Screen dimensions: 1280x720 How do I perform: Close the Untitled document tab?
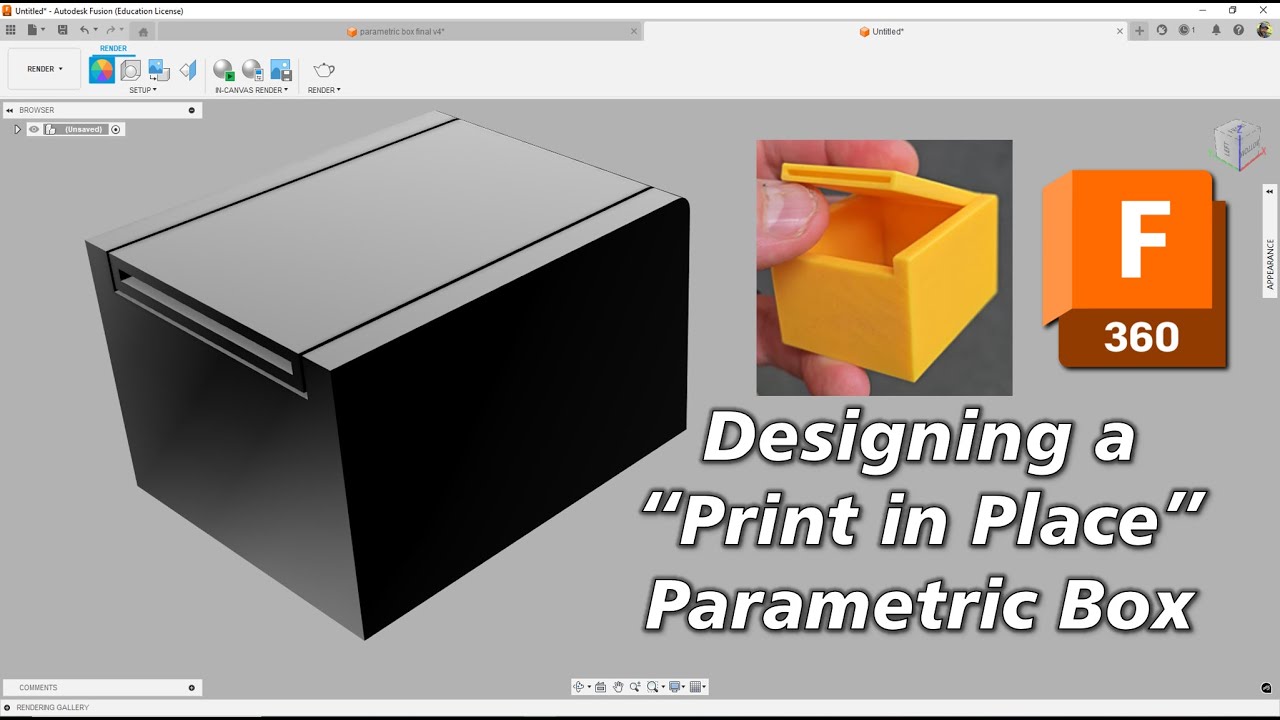click(x=1120, y=31)
